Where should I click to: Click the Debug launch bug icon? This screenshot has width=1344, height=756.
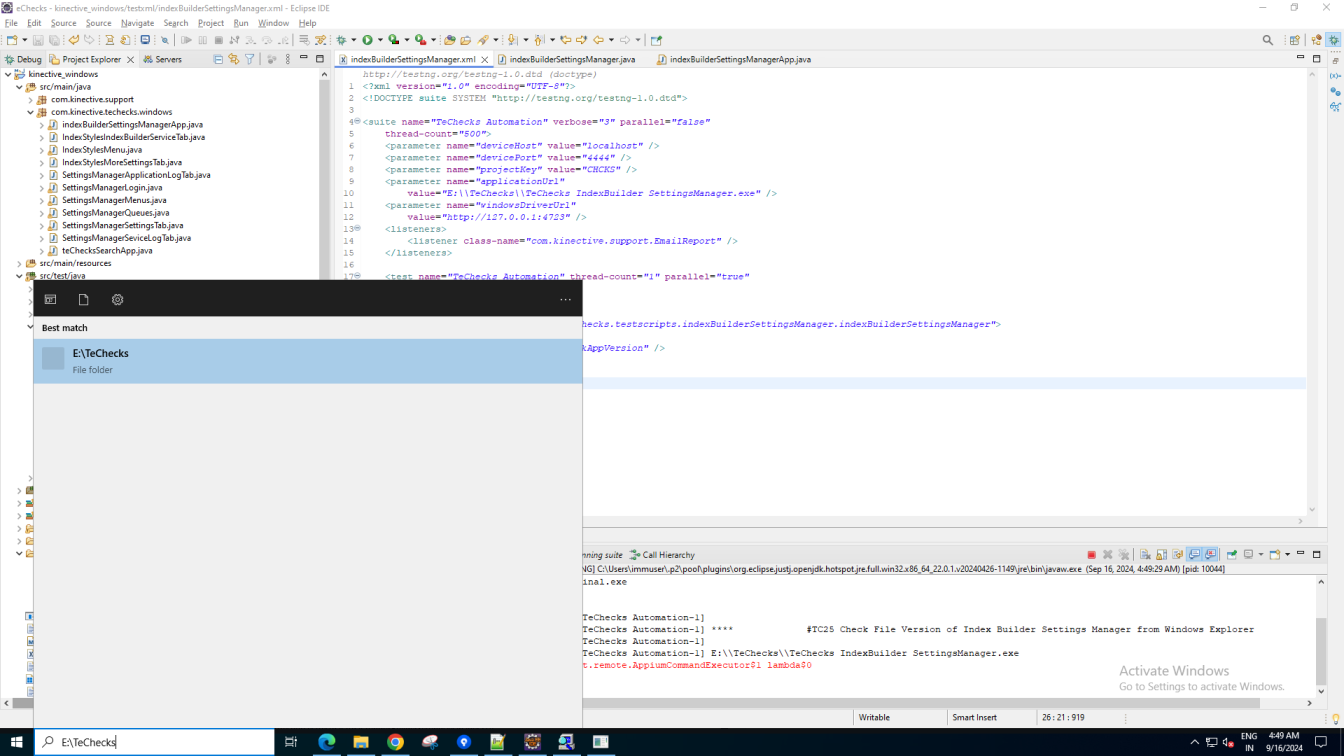[341, 40]
